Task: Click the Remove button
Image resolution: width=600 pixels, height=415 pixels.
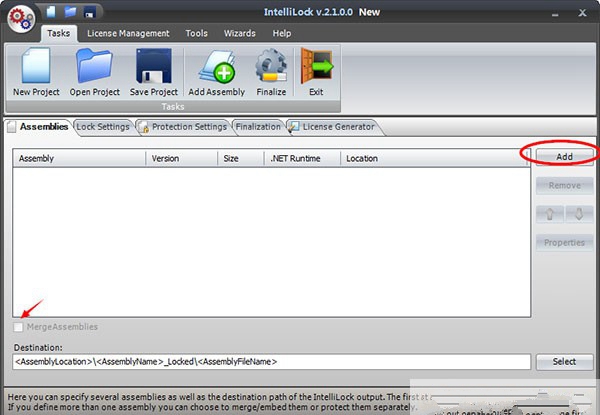Action: (x=564, y=186)
